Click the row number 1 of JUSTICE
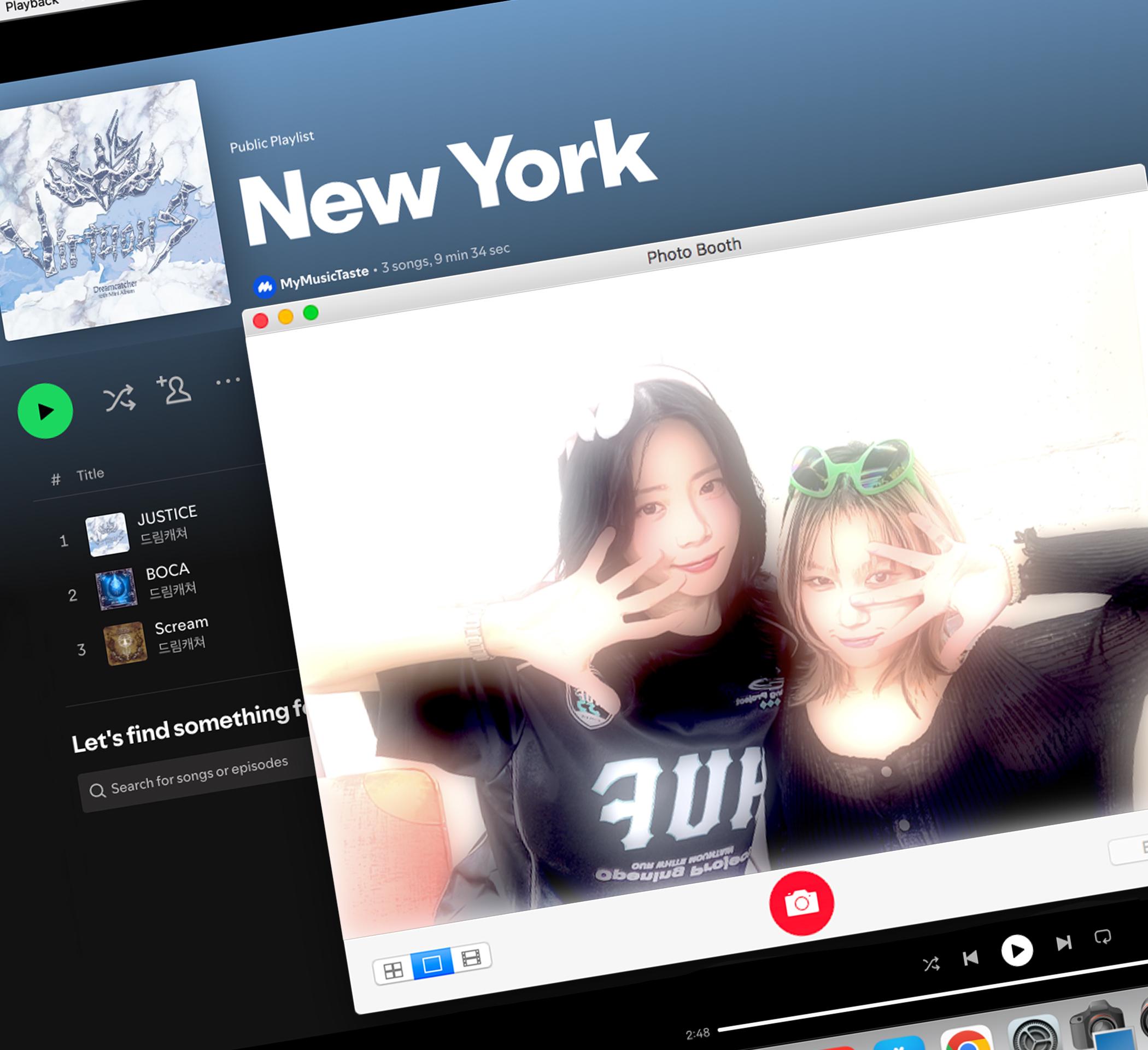This screenshot has height=1050, width=1148. [64, 541]
